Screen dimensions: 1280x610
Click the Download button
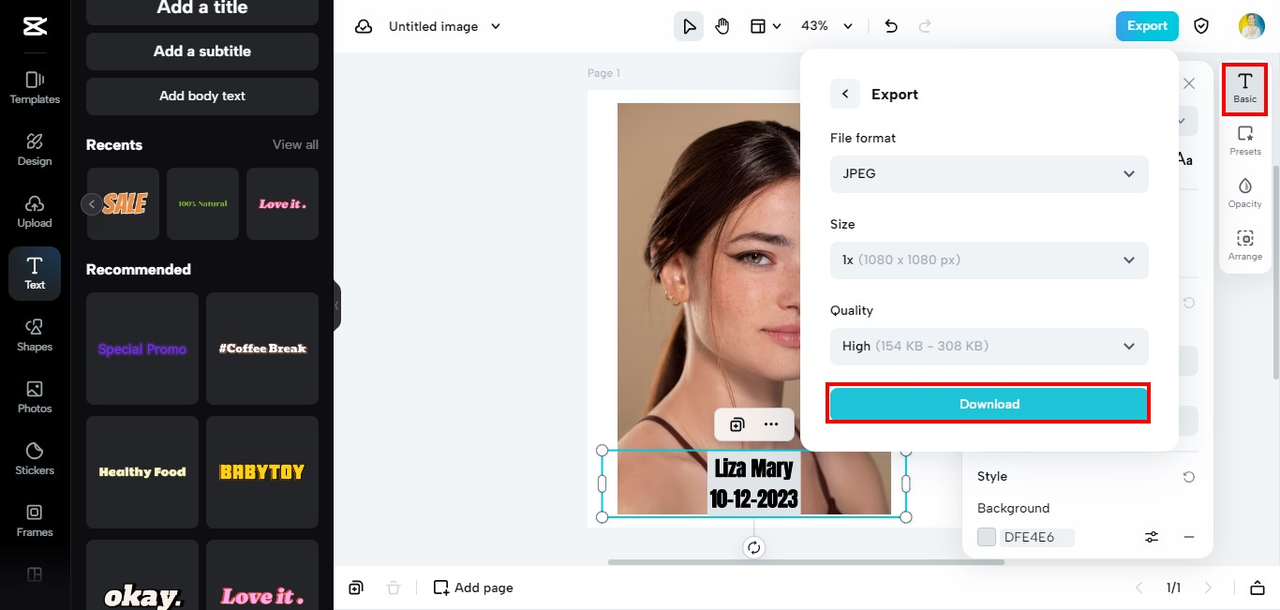(988, 404)
